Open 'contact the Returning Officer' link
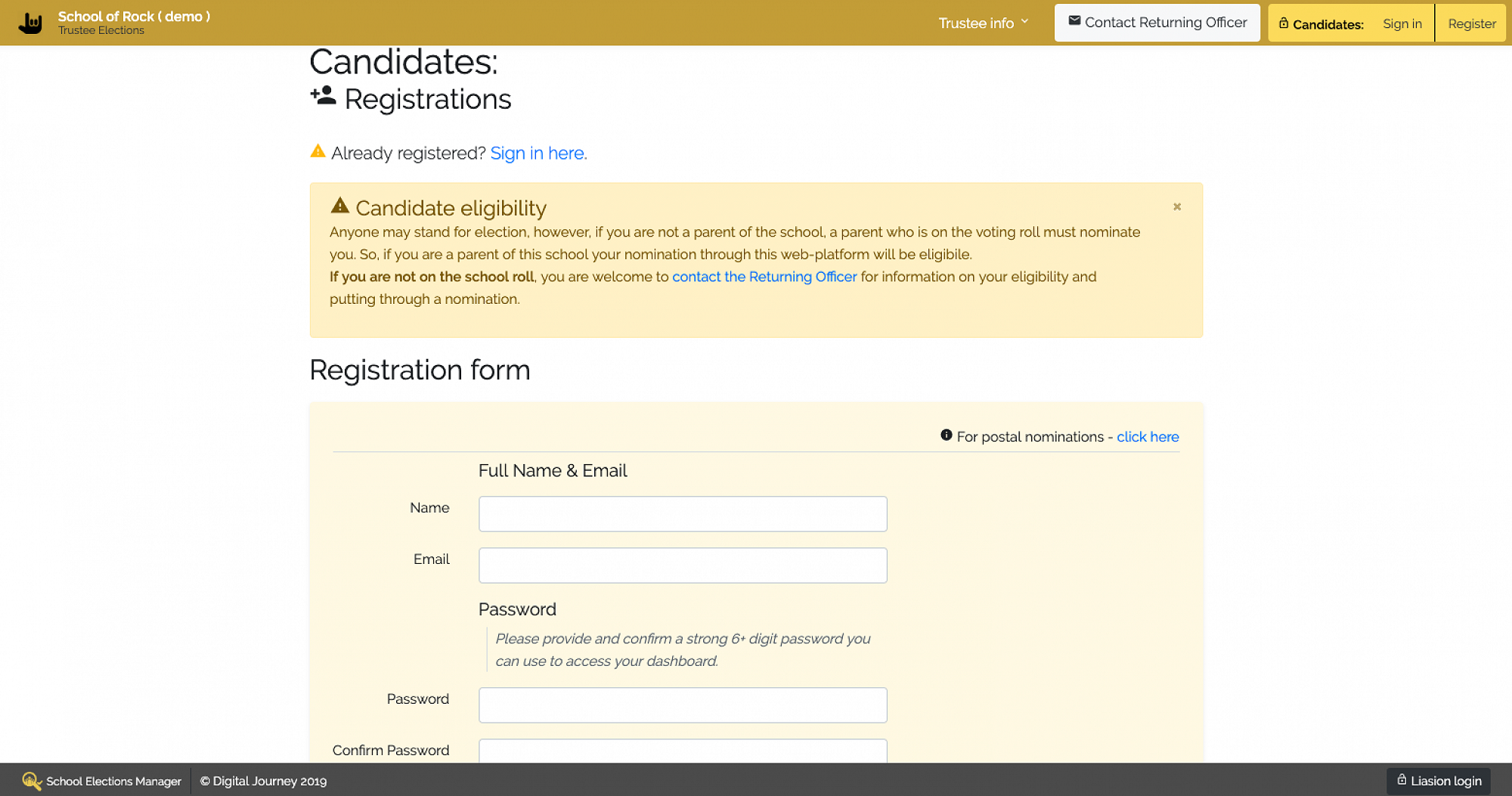The width and height of the screenshot is (1512, 796). [764, 277]
